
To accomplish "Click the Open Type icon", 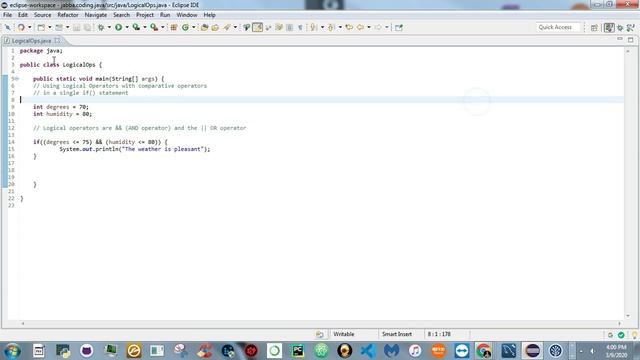I will pyautogui.click(x=204, y=27).
